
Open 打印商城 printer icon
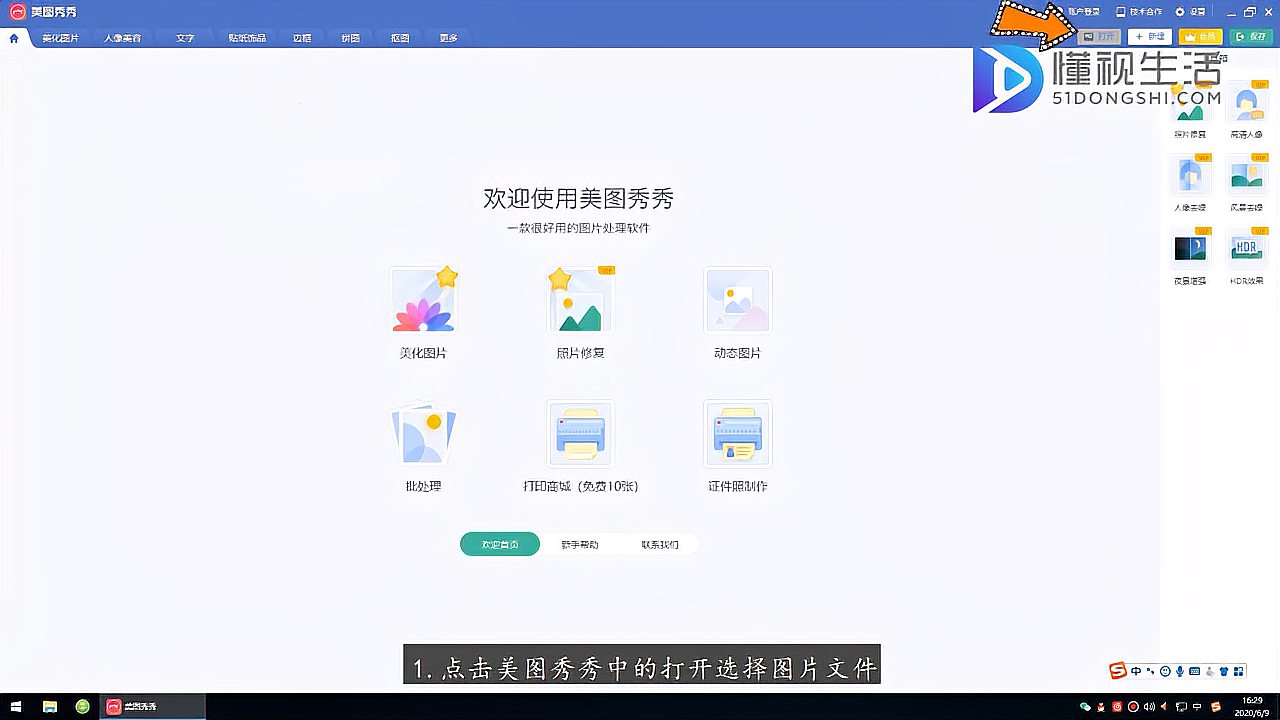click(580, 434)
